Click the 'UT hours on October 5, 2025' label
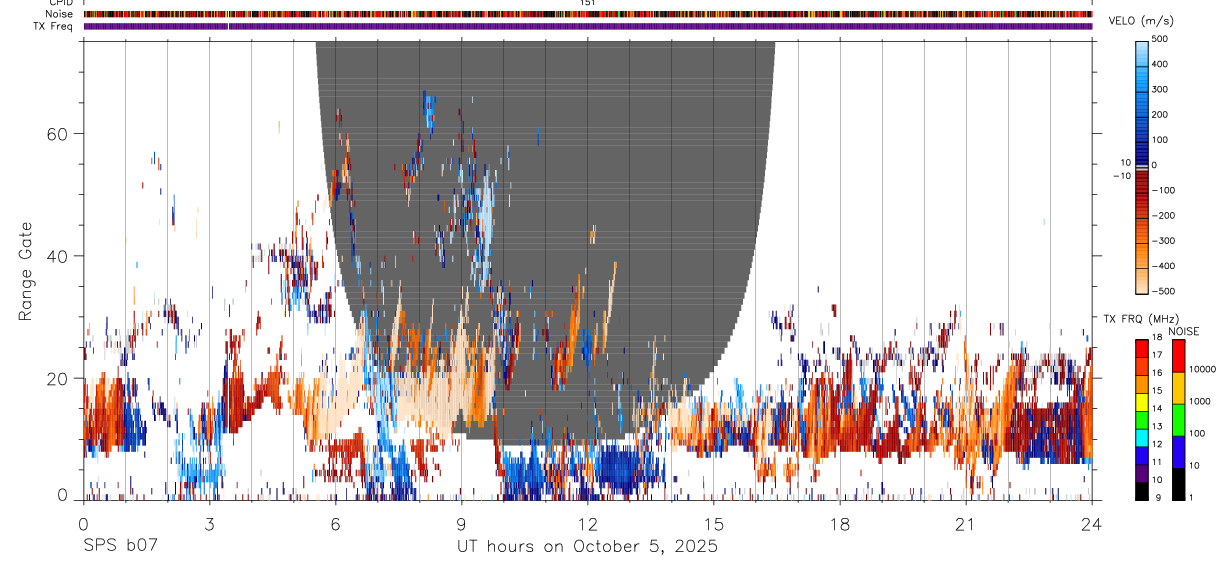 point(588,547)
